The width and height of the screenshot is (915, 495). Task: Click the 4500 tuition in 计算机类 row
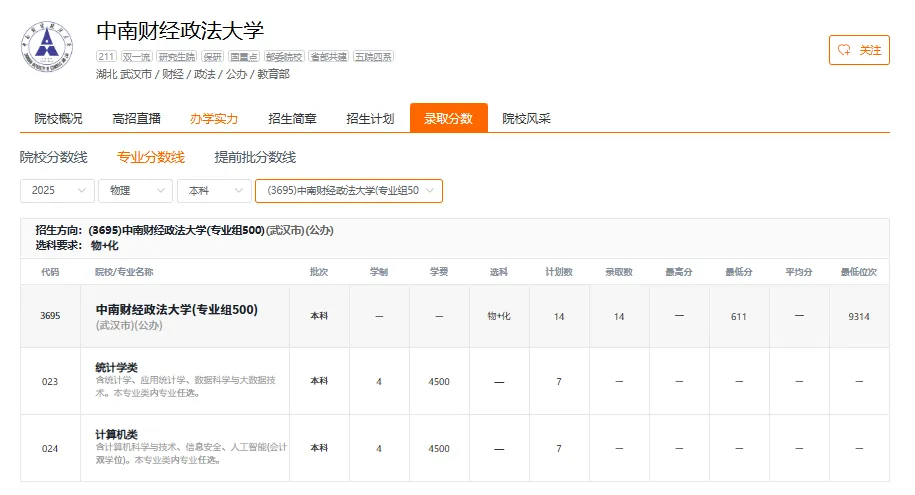coord(439,449)
